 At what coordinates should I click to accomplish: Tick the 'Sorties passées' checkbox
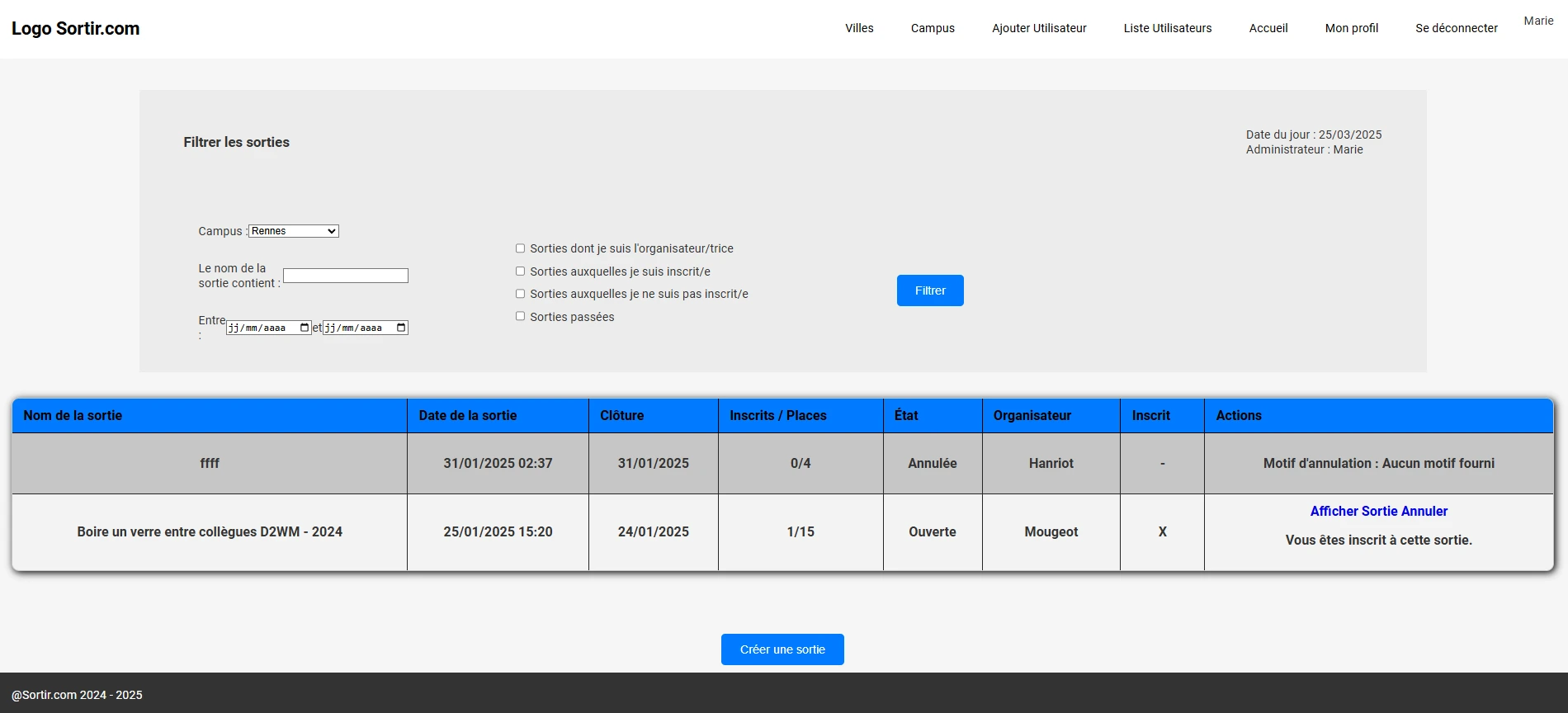coord(520,316)
